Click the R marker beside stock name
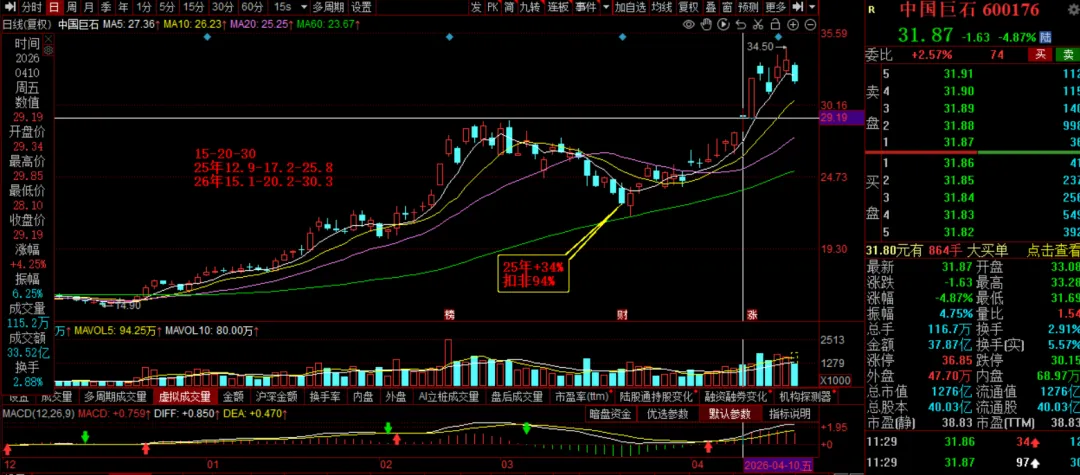The height and width of the screenshot is (475, 1080). coord(872,10)
